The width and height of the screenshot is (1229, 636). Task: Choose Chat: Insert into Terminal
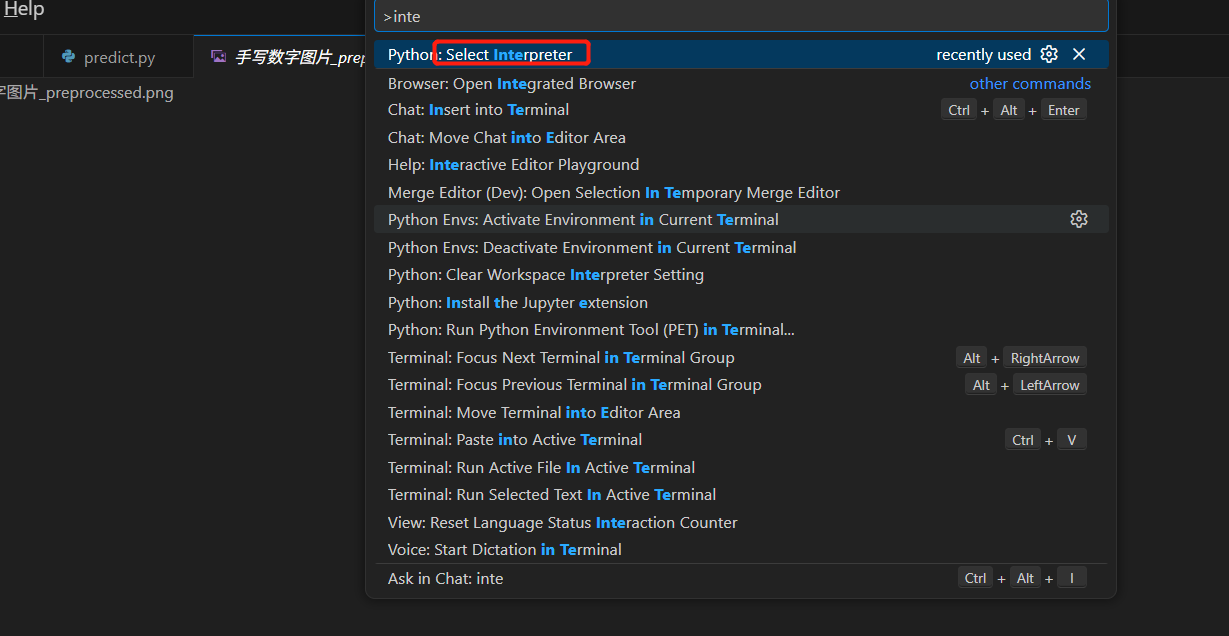pyautogui.click(x=741, y=110)
